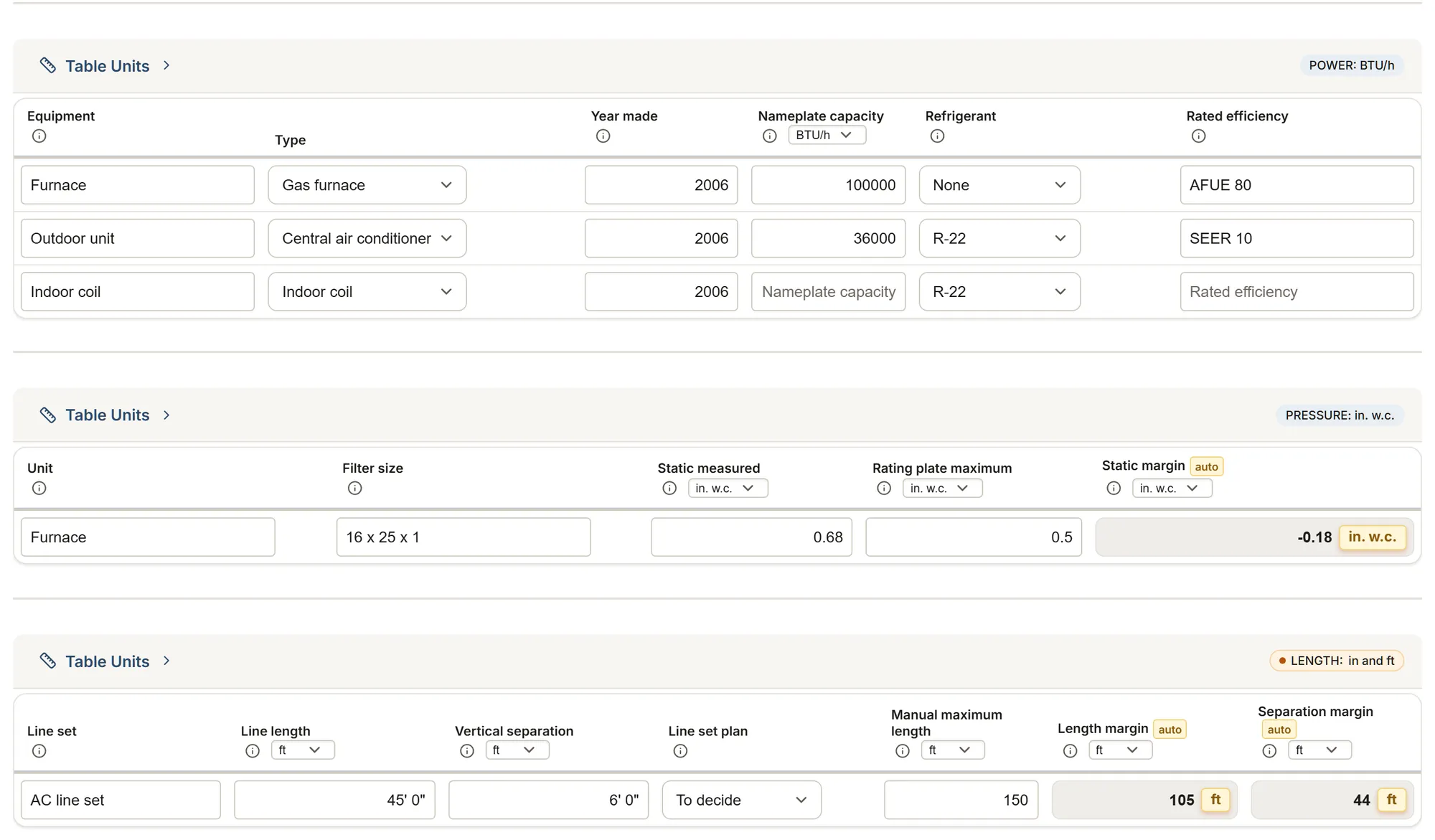Open Line set plan To decide dropdown
The width and height of the screenshot is (1435, 840).
[x=742, y=800]
